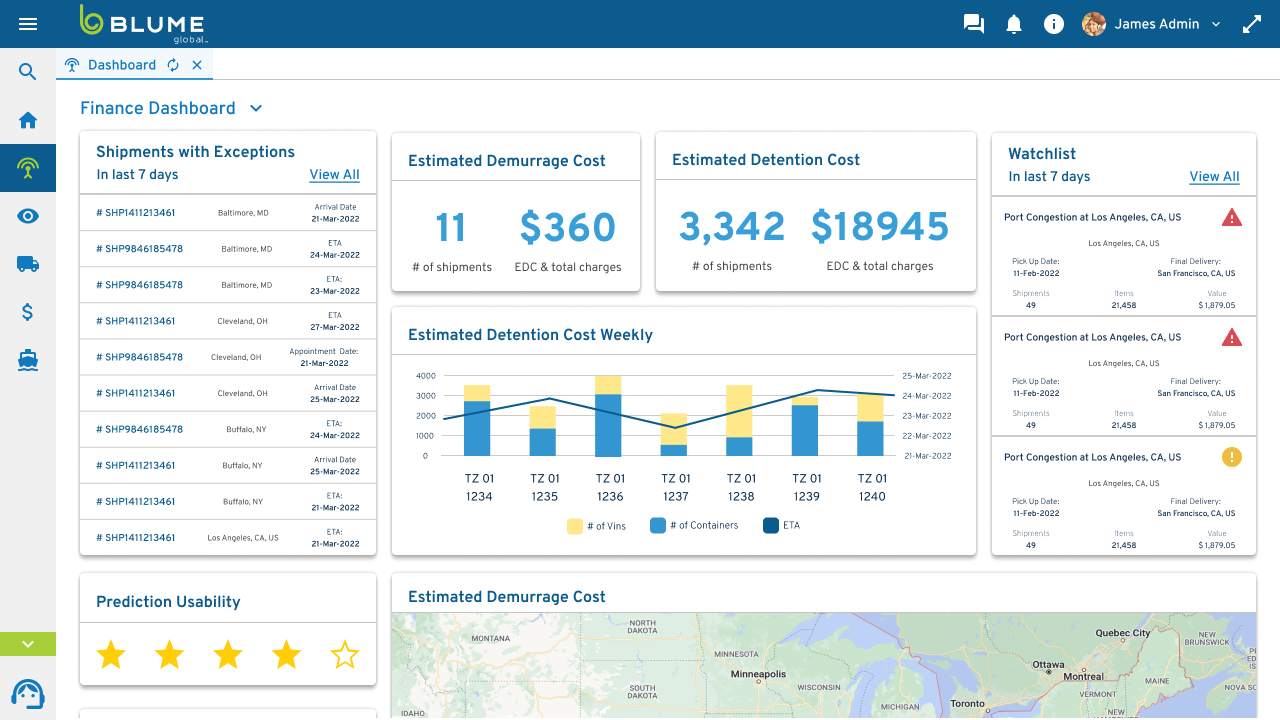The width and height of the screenshot is (1280, 720).
Task: Open the sidebar eye visibility icon
Action: 28,216
